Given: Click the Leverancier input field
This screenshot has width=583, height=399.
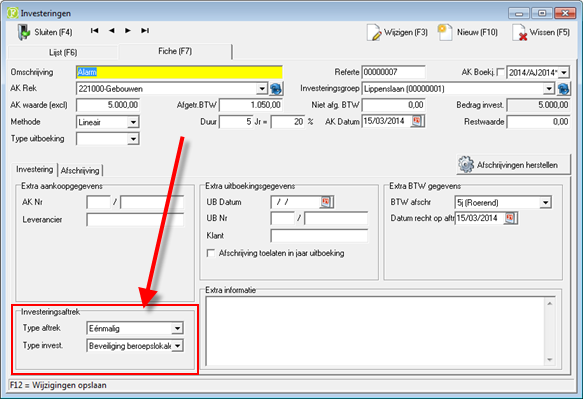Looking at the screenshot, I should [135, 220].
